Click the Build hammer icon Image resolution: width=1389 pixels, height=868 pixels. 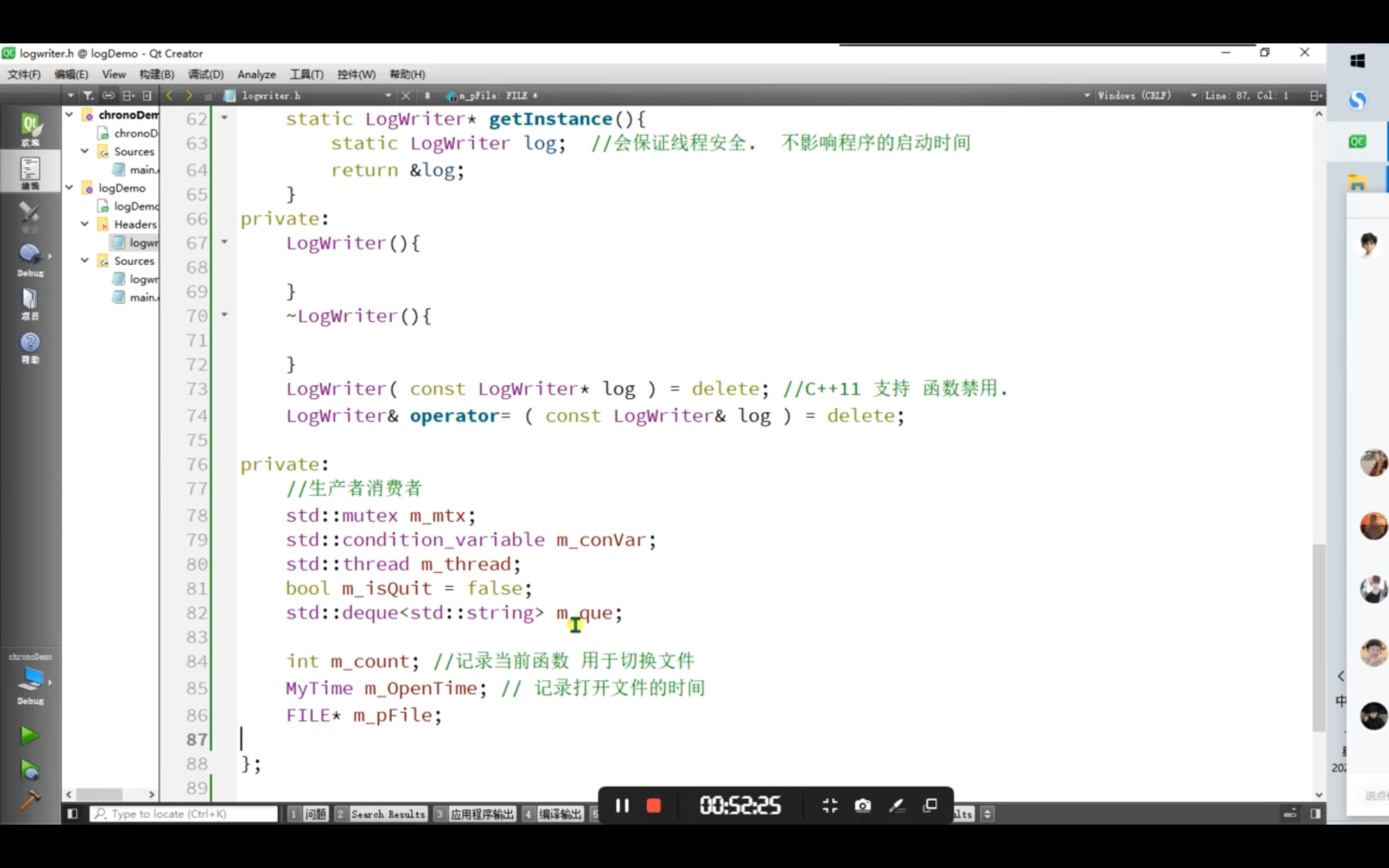29,800
